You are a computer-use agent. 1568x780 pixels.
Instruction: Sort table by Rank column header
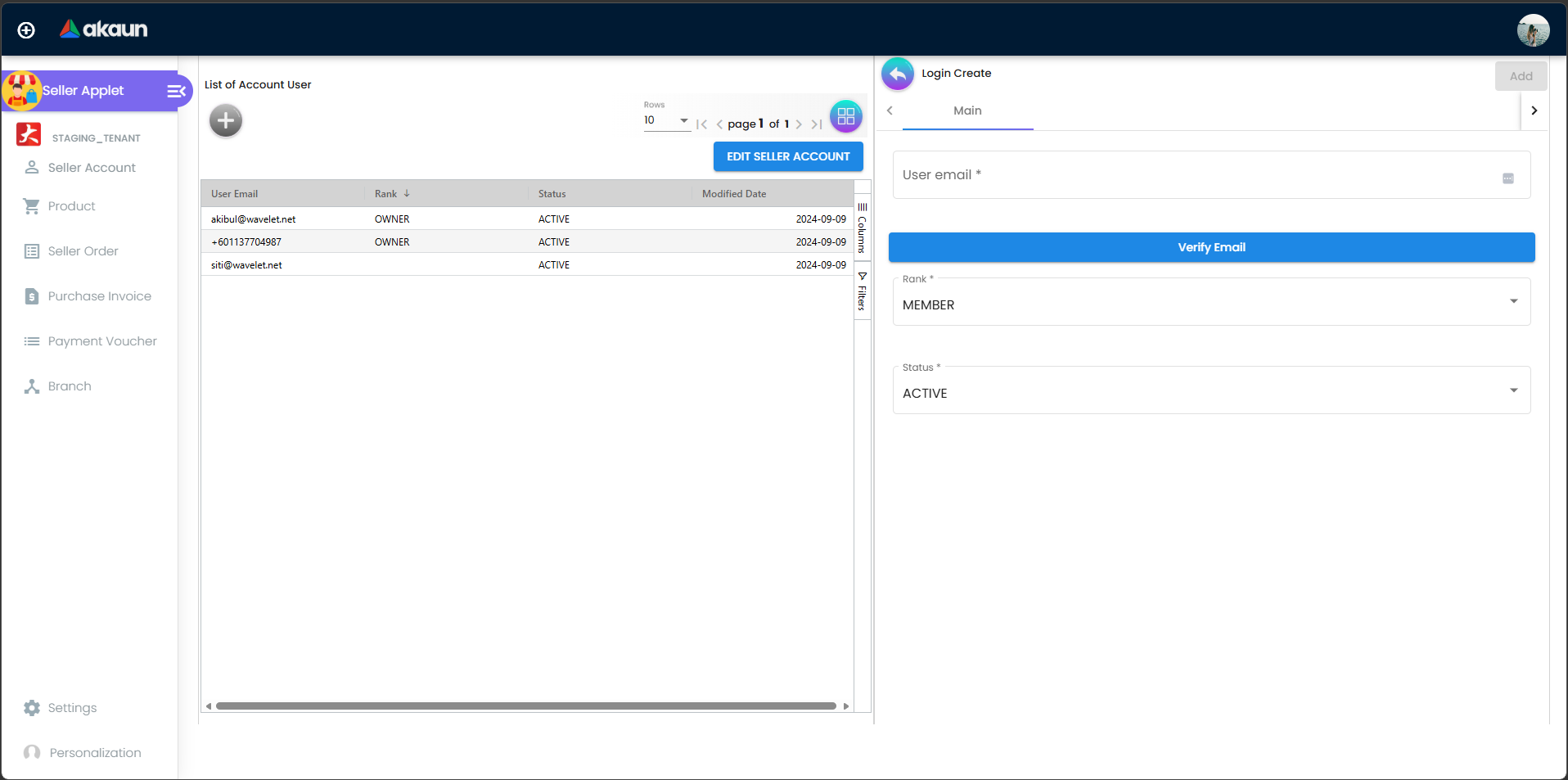[x=386, y=194]
